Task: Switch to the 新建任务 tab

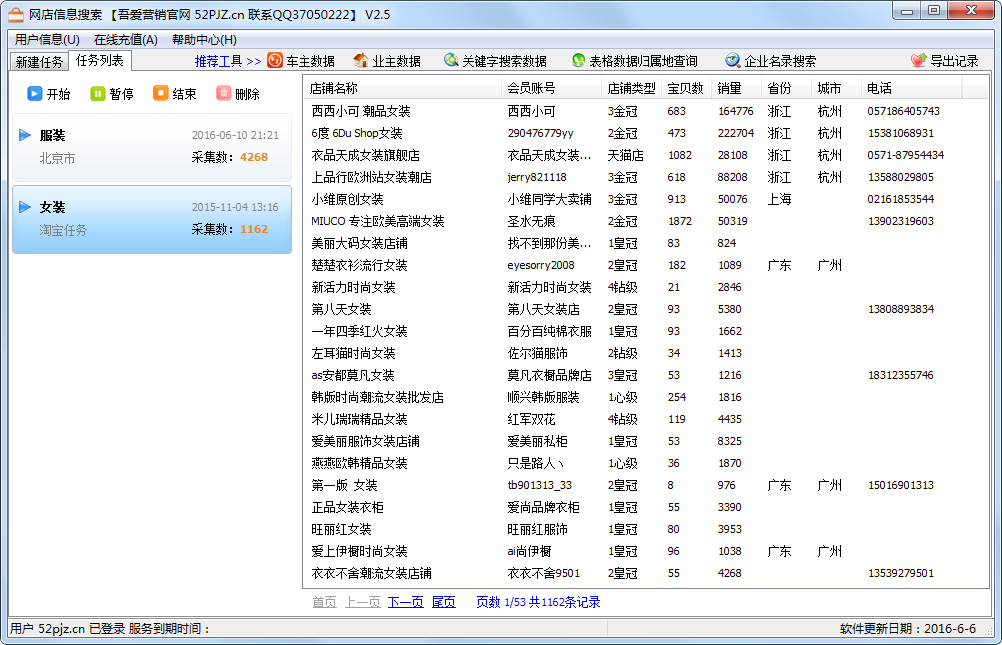Action: [39, 62]
